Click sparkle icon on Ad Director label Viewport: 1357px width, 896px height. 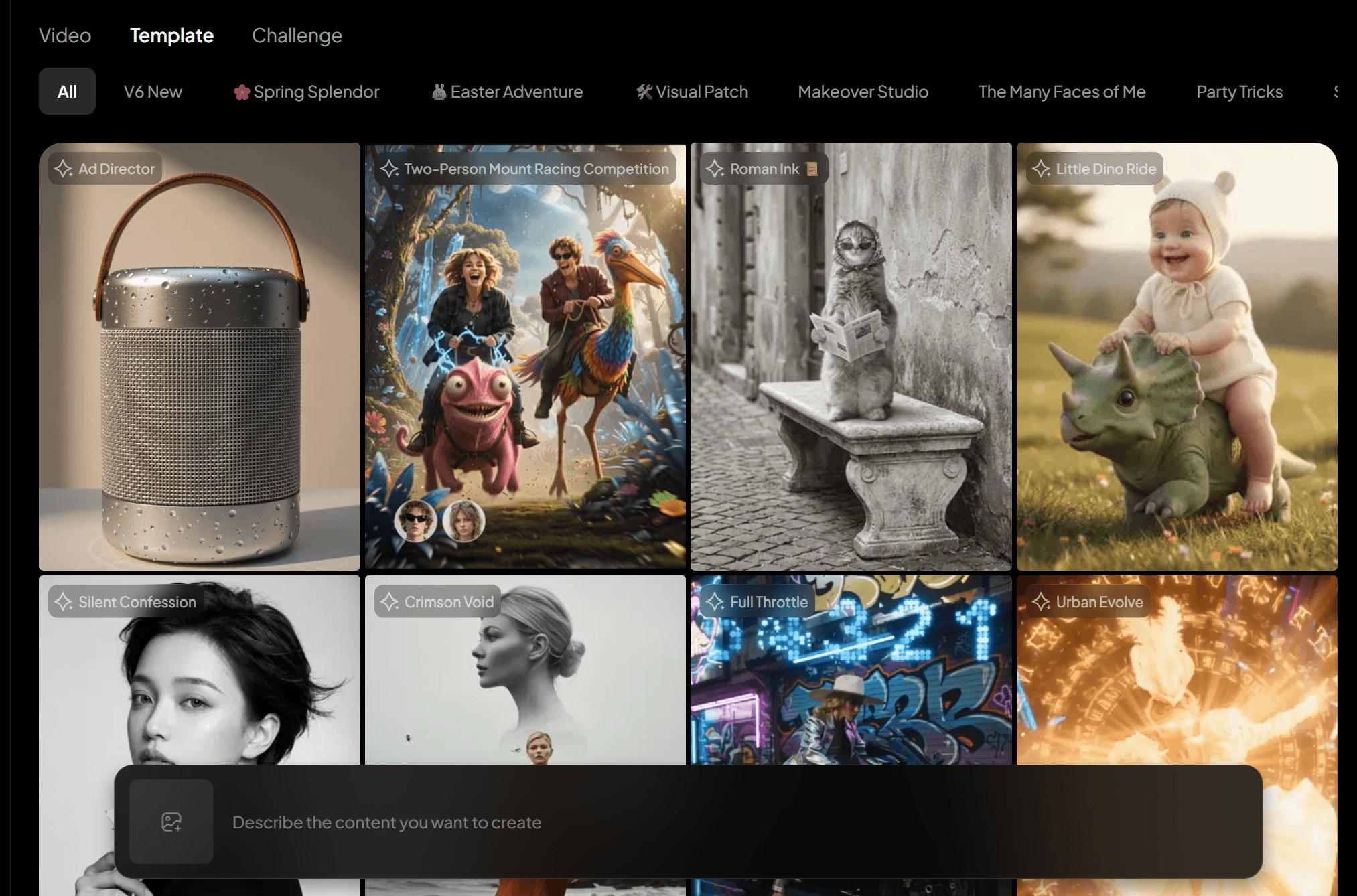pos(64,169)
